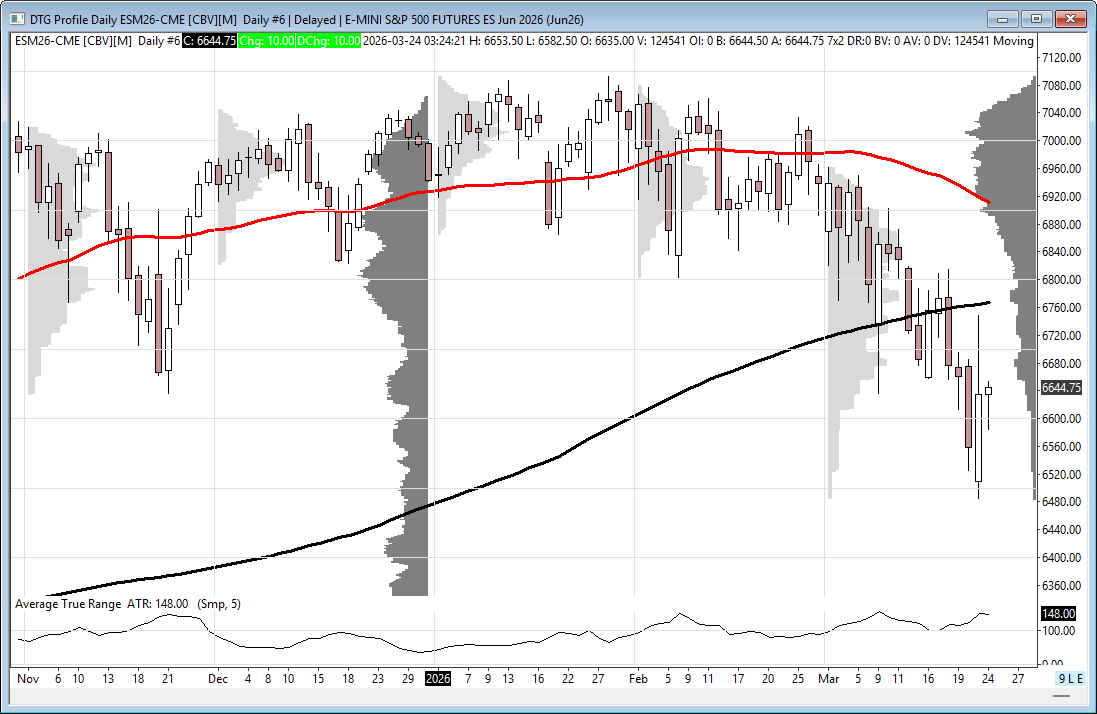Image resolution: width=1097 pixels, height=714 pixels.
Task: Click the 'E' indicator in bottom-right corner
Action: point(1079,679)
